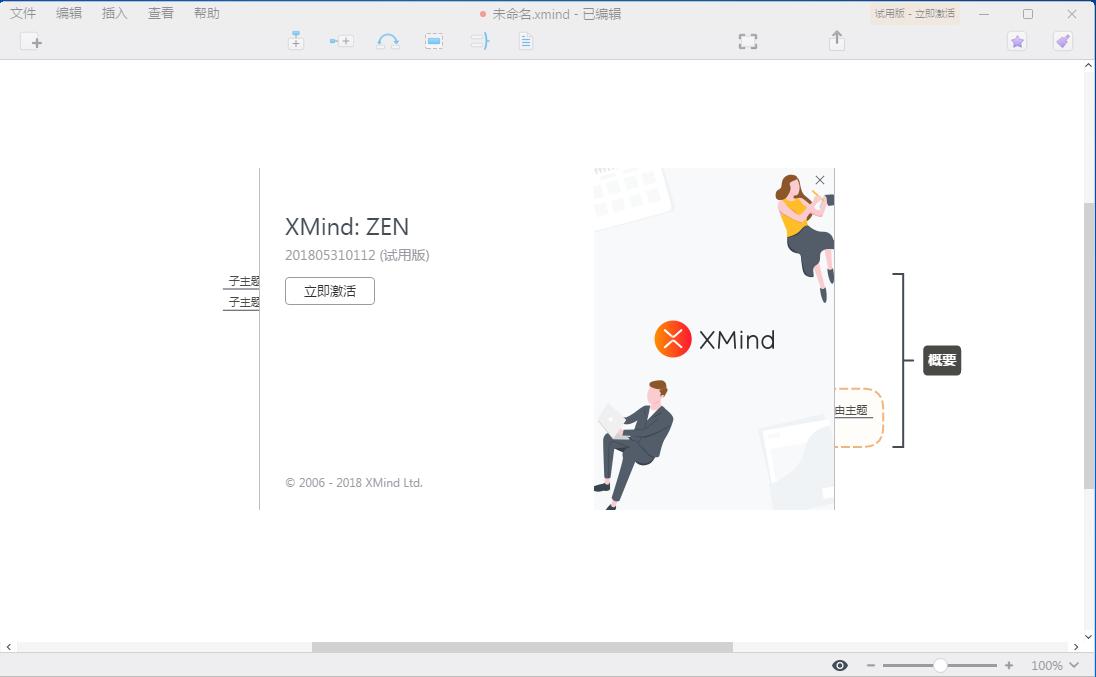
Task: Add a relationship curved arrow
Action: (x=388, y=41)
